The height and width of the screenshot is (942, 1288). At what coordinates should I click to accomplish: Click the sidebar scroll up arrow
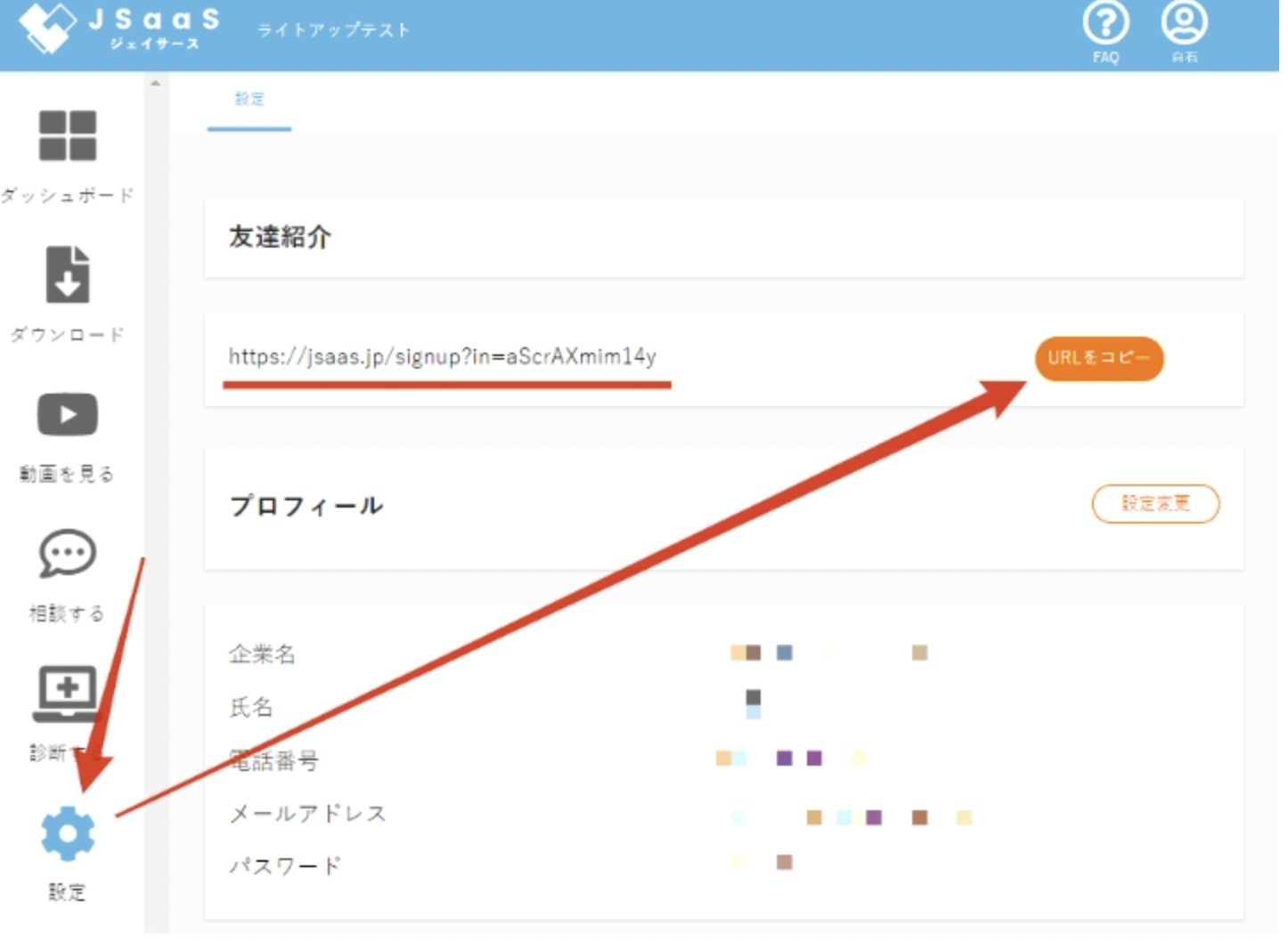[x=156, y=84]
